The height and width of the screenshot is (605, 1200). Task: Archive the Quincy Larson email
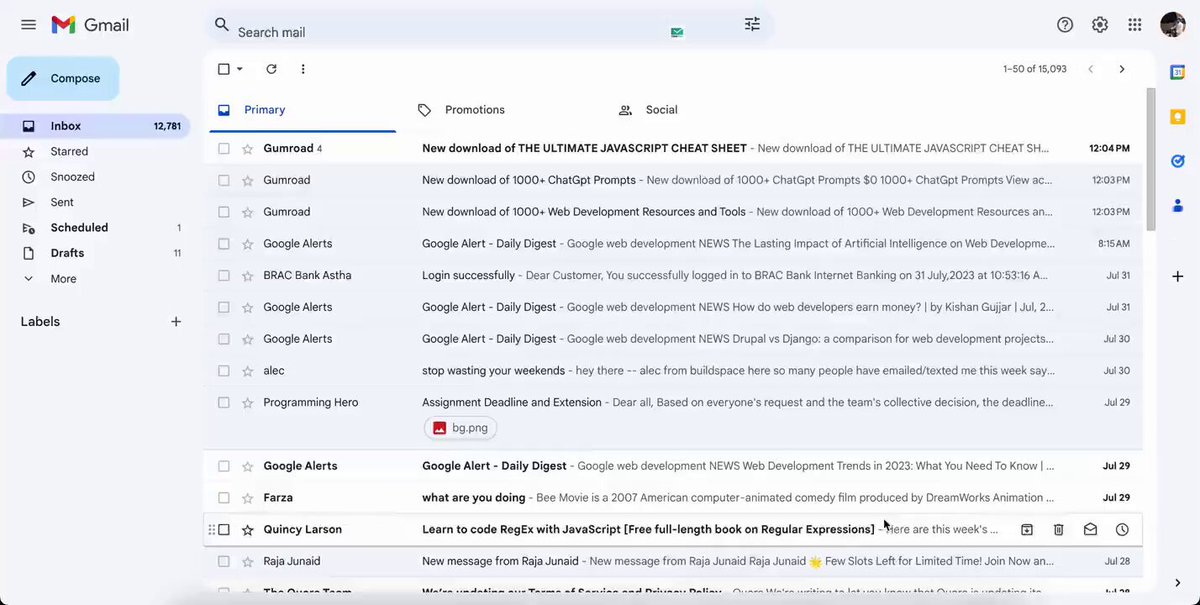click(1027, 530)
